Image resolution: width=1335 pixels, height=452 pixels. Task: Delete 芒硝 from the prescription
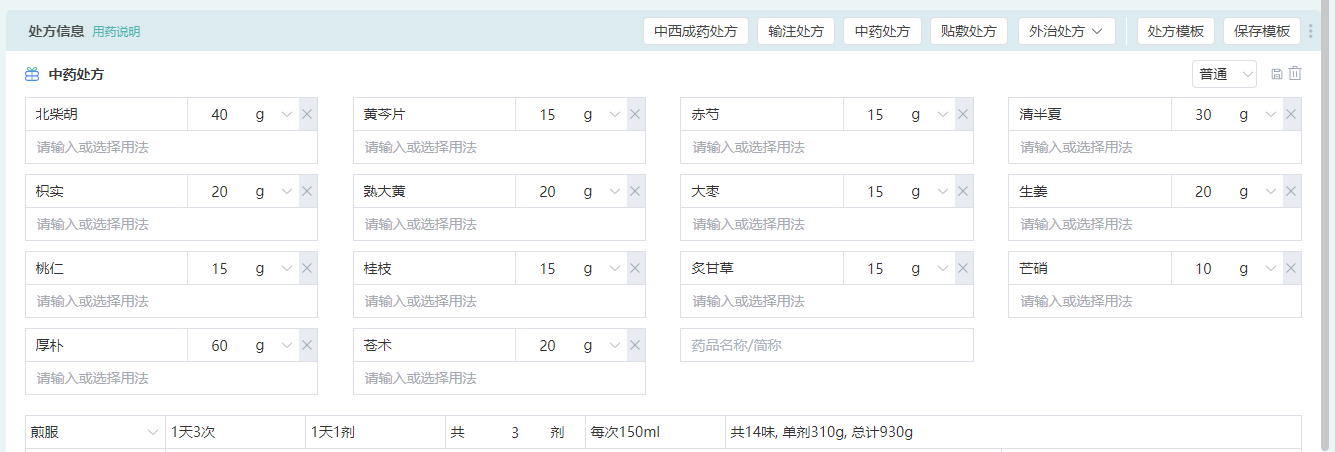(1291, 269)
